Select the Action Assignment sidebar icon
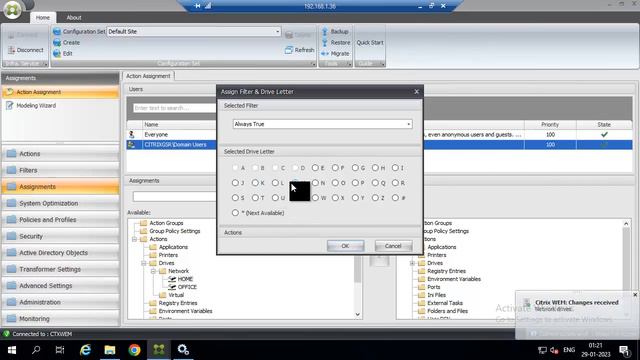The image size is (640, 360). [x=9, y=92]
